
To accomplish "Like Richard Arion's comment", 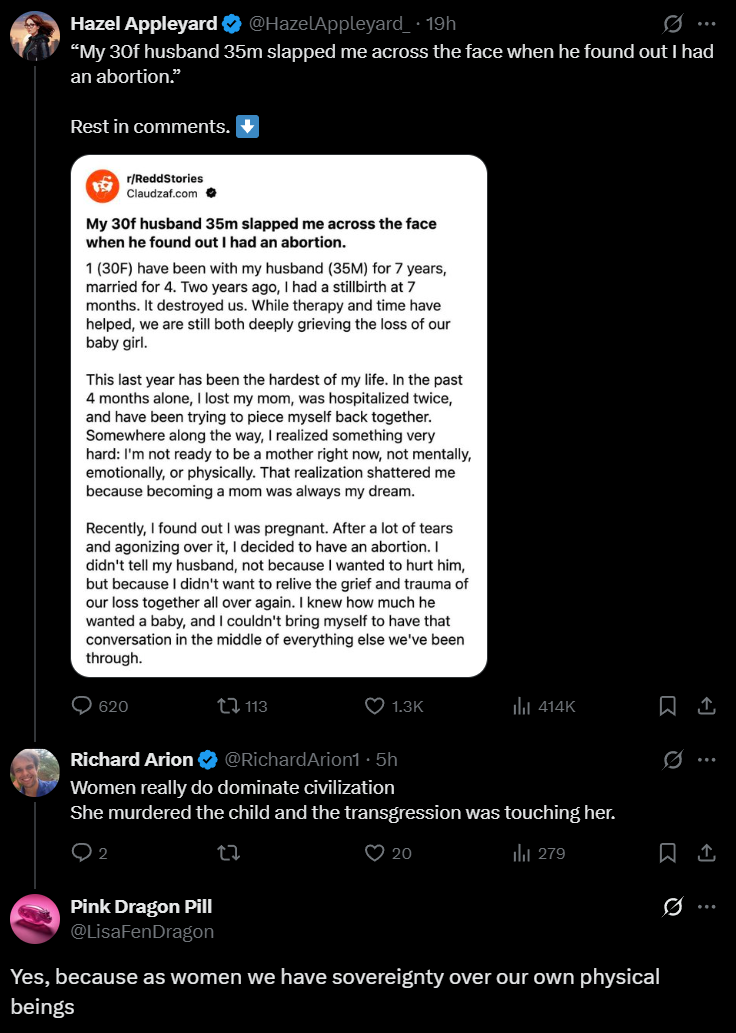I will coord(375,853).
